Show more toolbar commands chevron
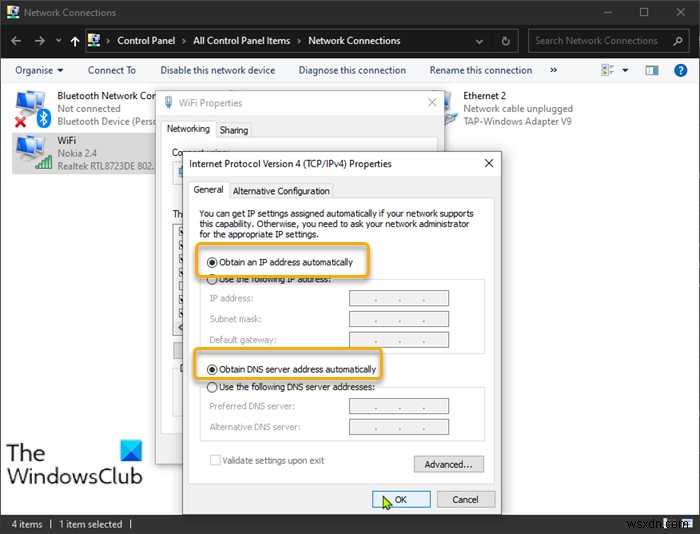This screenshot has width=700, height=534. (x=554, y=70)
